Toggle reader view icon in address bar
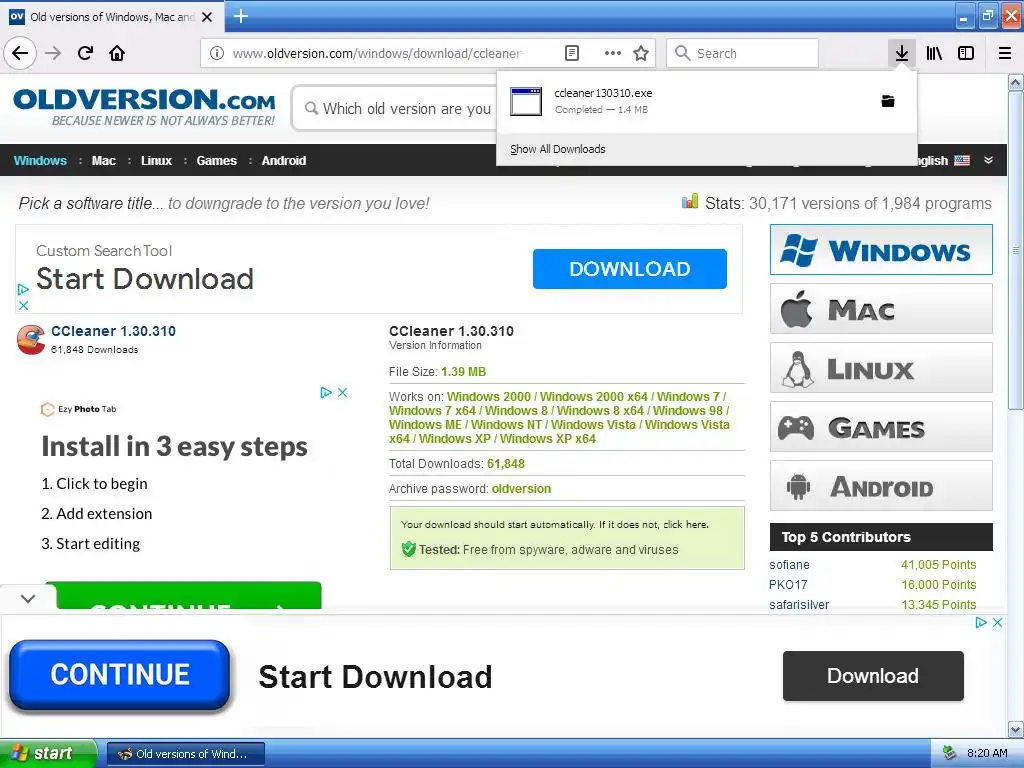This screenshot has width=1024, height=768. 571,53
